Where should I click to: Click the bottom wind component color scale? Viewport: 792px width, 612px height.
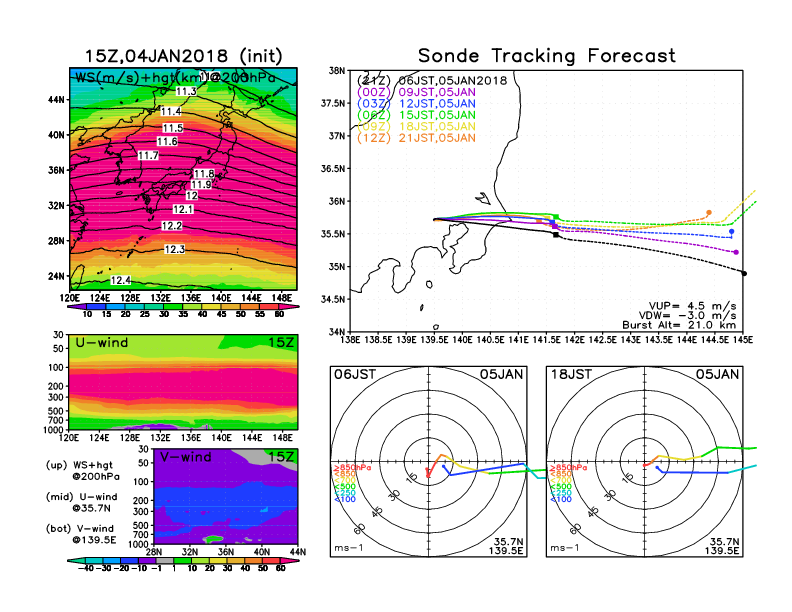[183, 567]
